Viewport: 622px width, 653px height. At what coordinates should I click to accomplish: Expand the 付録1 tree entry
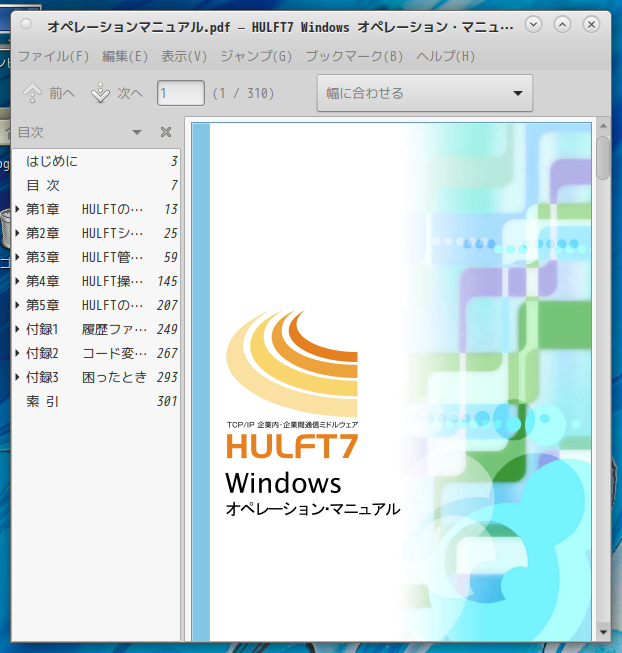point(17,329)
